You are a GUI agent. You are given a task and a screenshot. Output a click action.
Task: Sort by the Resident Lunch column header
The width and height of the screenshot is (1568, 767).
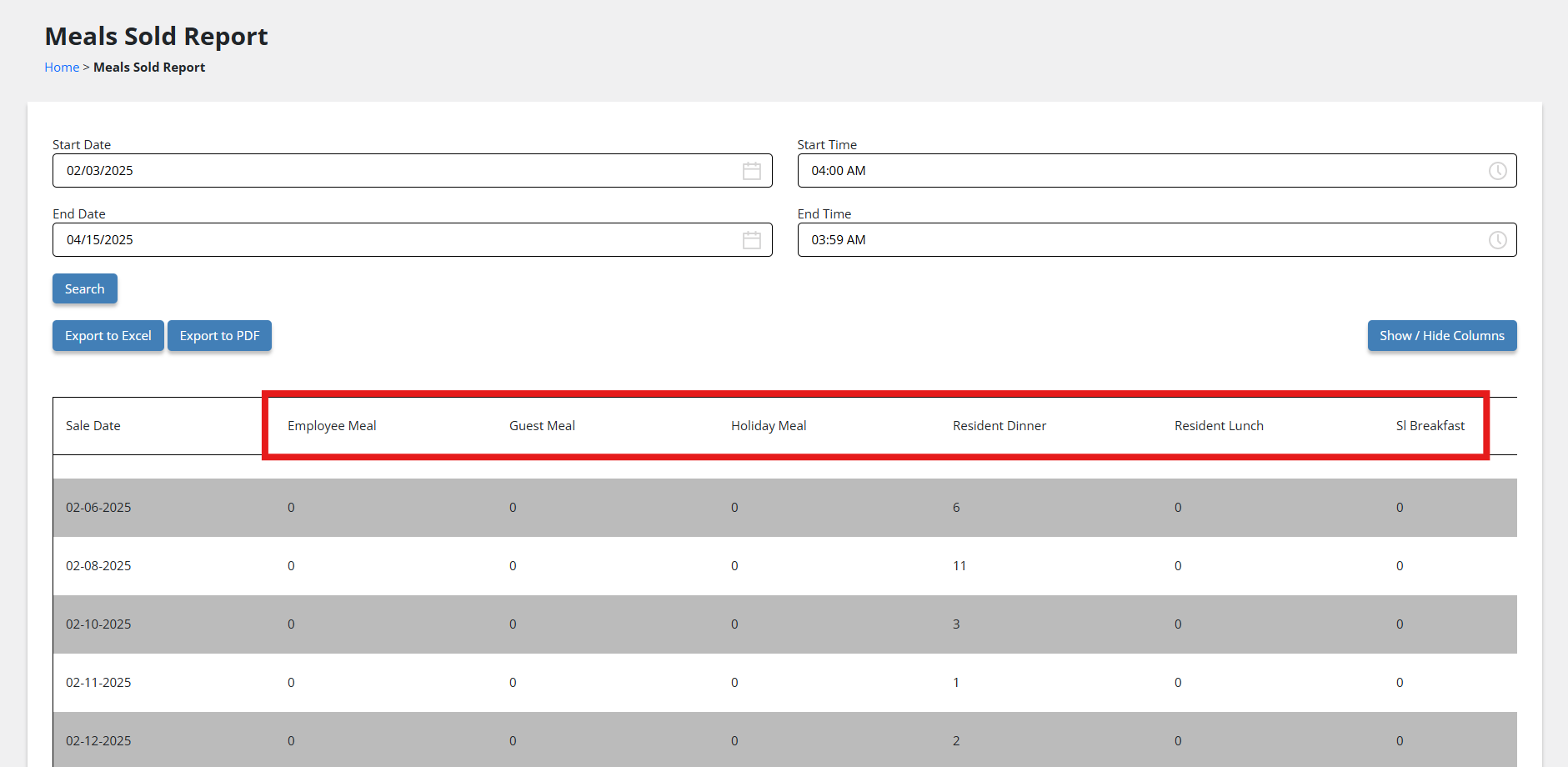[1219, 426]
